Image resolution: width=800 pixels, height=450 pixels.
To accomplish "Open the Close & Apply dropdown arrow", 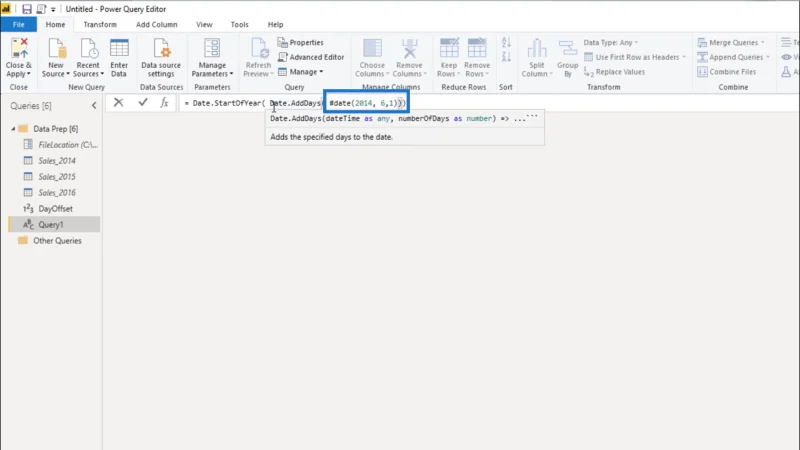I will 29,74.
